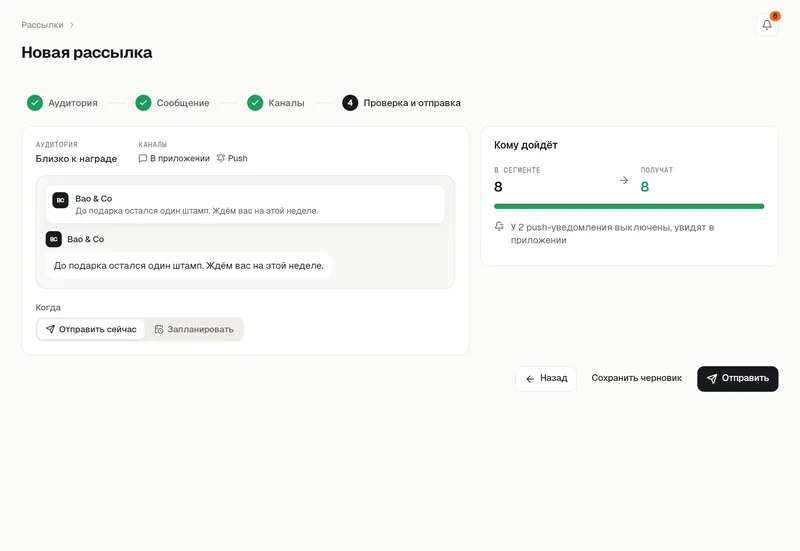The width and height of the screenshot is (800, 551).
Task: Click the В сегменте count 8
Action: [498, 187]
